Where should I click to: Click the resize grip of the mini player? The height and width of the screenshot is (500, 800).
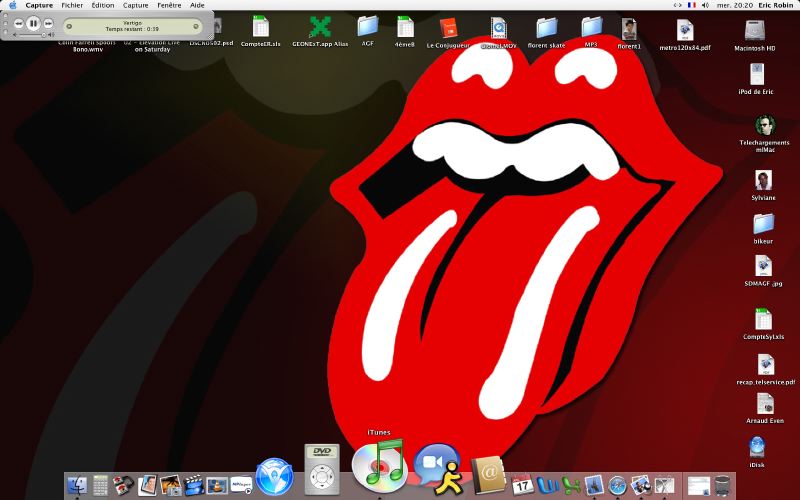[210, 36]
